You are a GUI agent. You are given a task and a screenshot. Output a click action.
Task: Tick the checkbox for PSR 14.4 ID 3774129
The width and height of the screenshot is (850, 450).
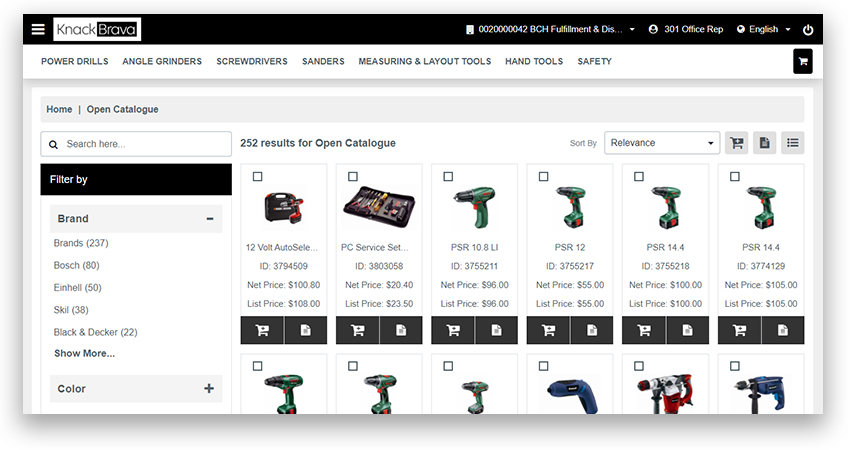(x=735, y=177)
